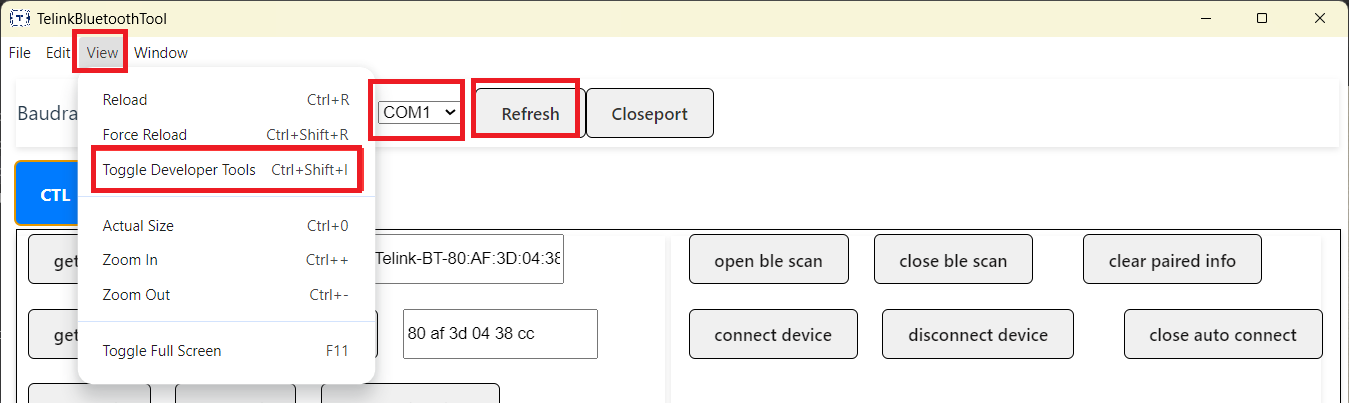Close the TelinkBluetoothTool window
This screenshot has height=403, width=1349.
[x=1320, y=18]
